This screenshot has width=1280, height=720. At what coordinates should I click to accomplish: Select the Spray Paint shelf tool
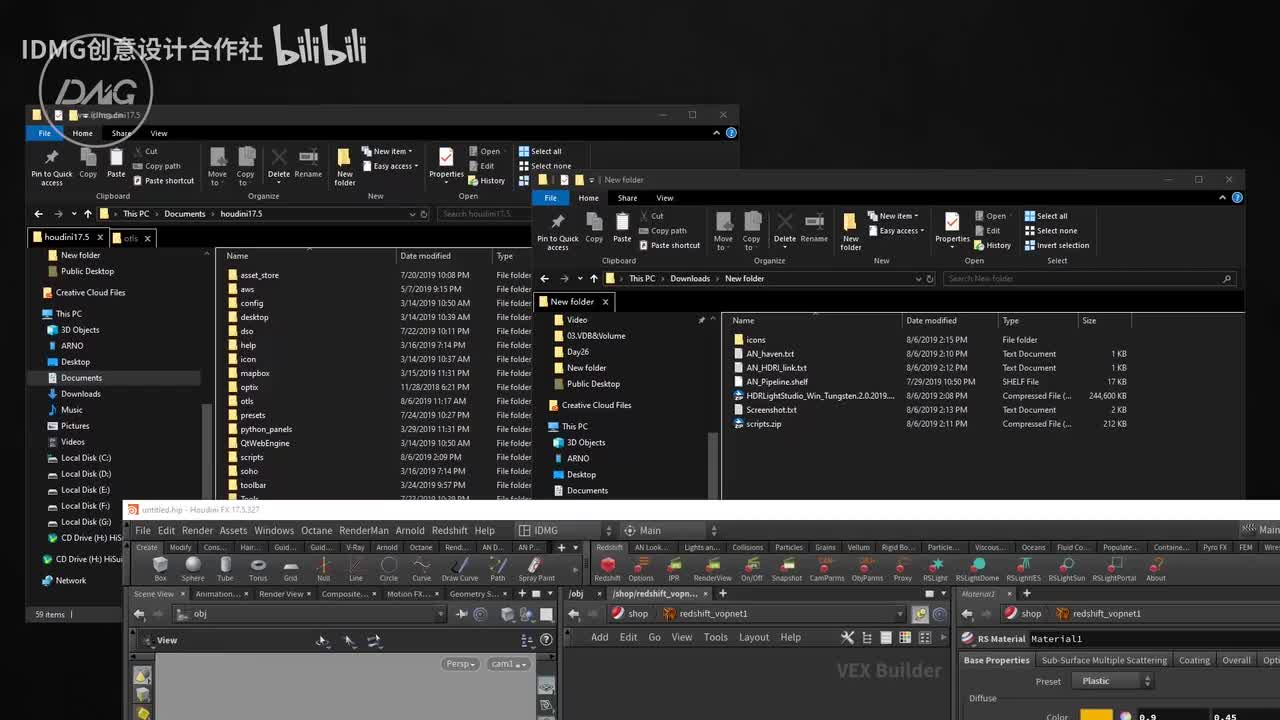(536, 569)
